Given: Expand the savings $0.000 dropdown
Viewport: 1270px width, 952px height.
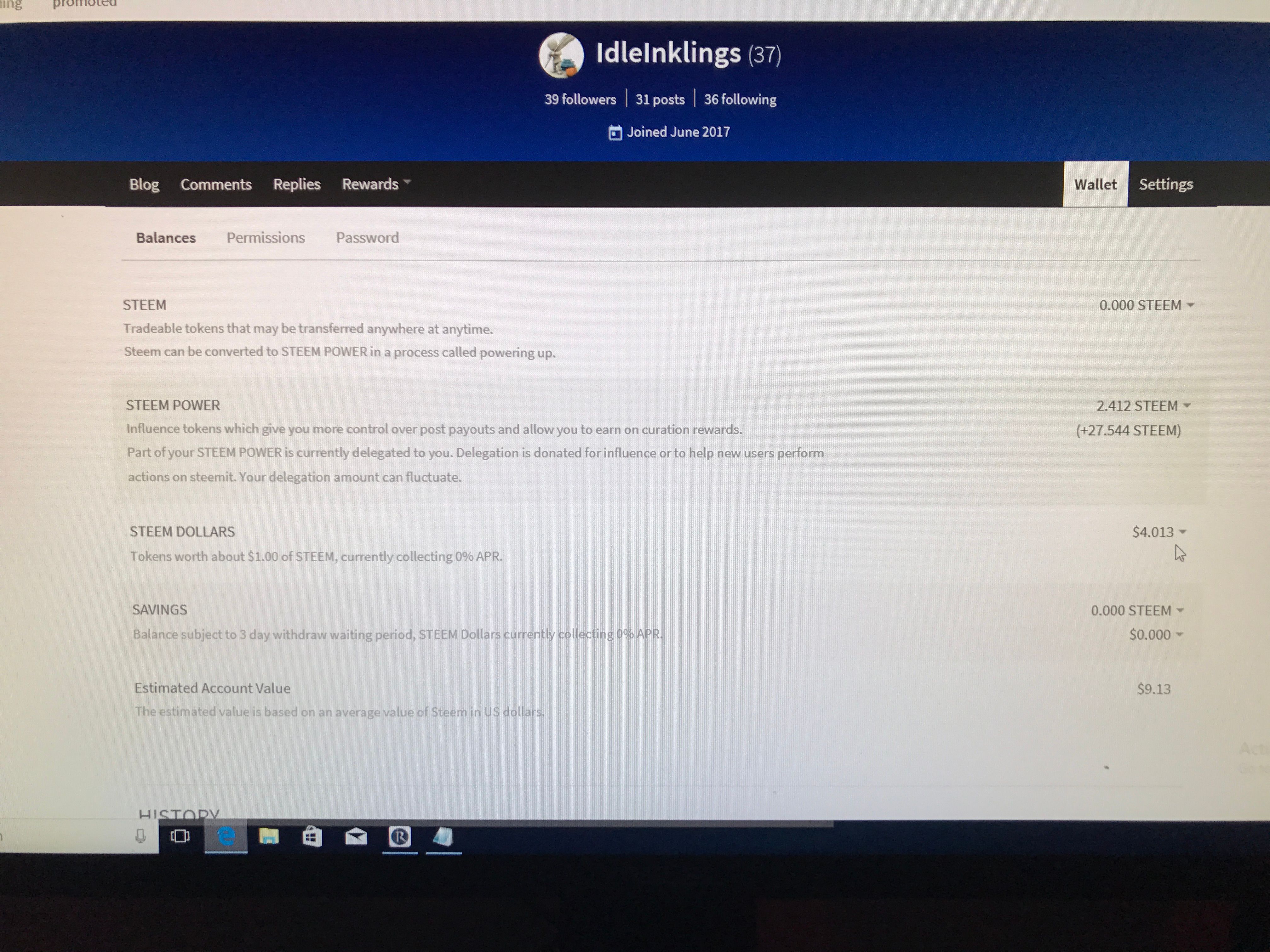Looking at the screenshot, I should [x=1156, y=635].
